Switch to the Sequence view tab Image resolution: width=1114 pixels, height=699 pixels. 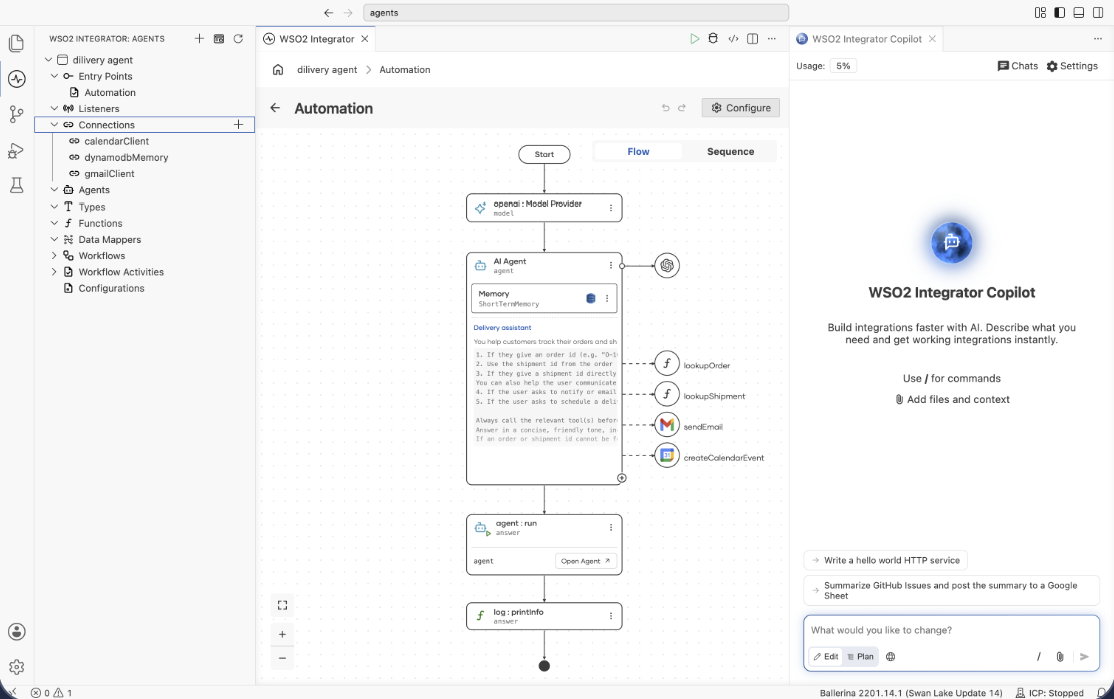730,151
